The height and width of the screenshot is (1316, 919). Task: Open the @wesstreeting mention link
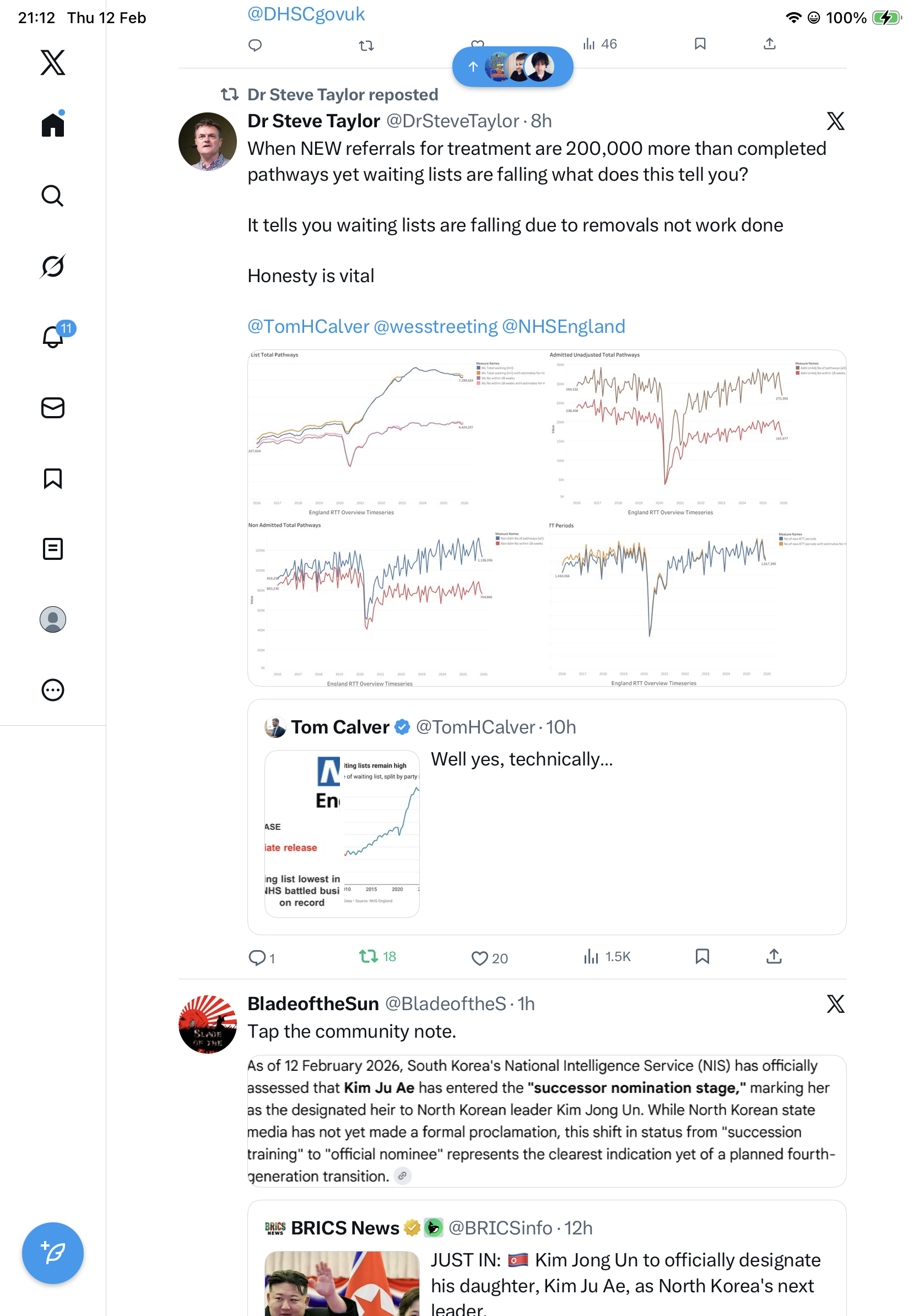click(x=435, y=326)
